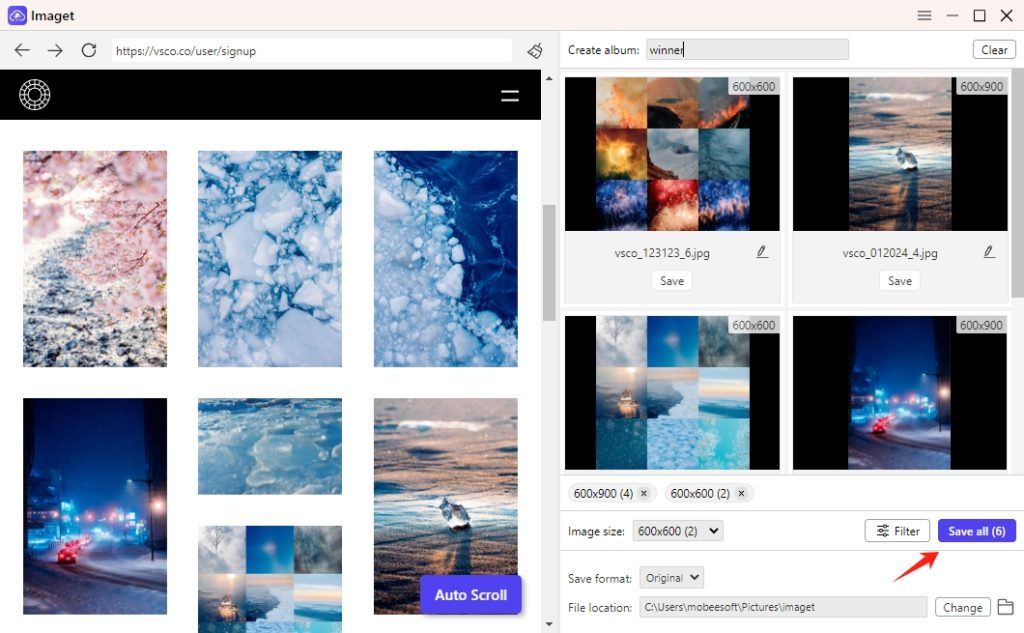The height and width of the screenshot is (633, 1024).
Task: Open the Imaget application hamburger menu
Action: (924, 15)
